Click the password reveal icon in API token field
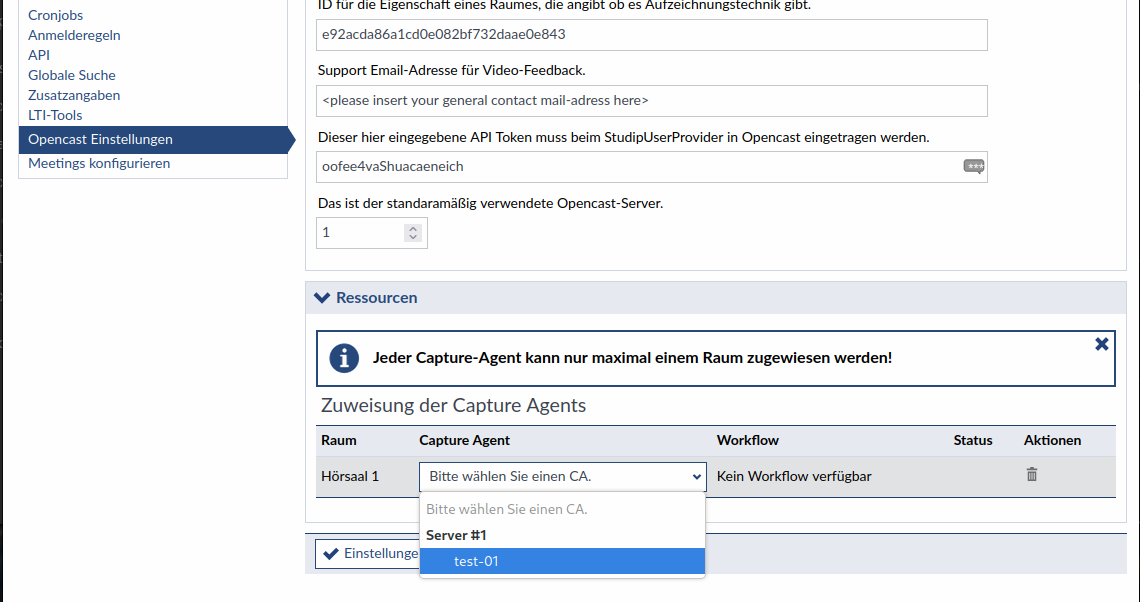Viewport: 1140px width, 602px height. pyautogui.click(x=974, y=166)
